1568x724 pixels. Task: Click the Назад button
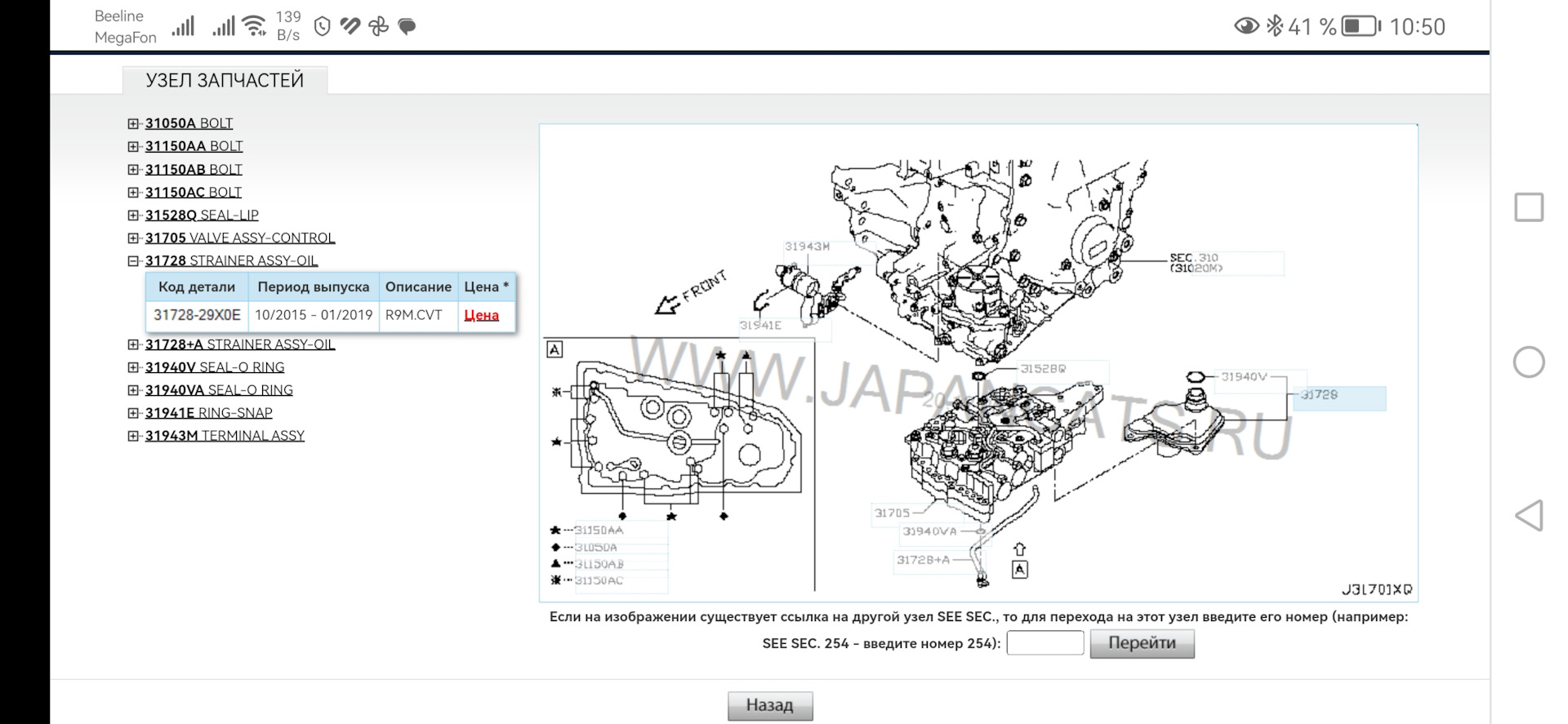pos(770,705)
